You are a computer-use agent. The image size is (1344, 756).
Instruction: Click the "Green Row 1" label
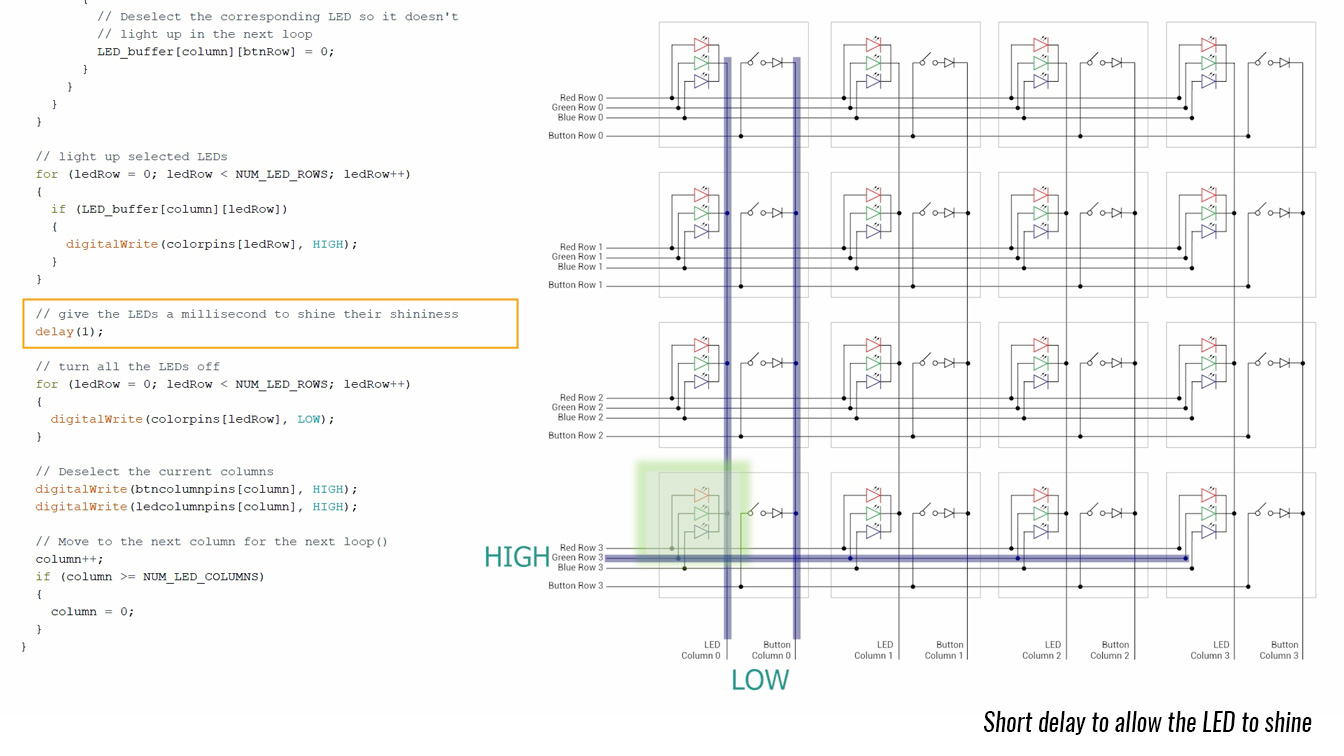[x=578, y=257]
